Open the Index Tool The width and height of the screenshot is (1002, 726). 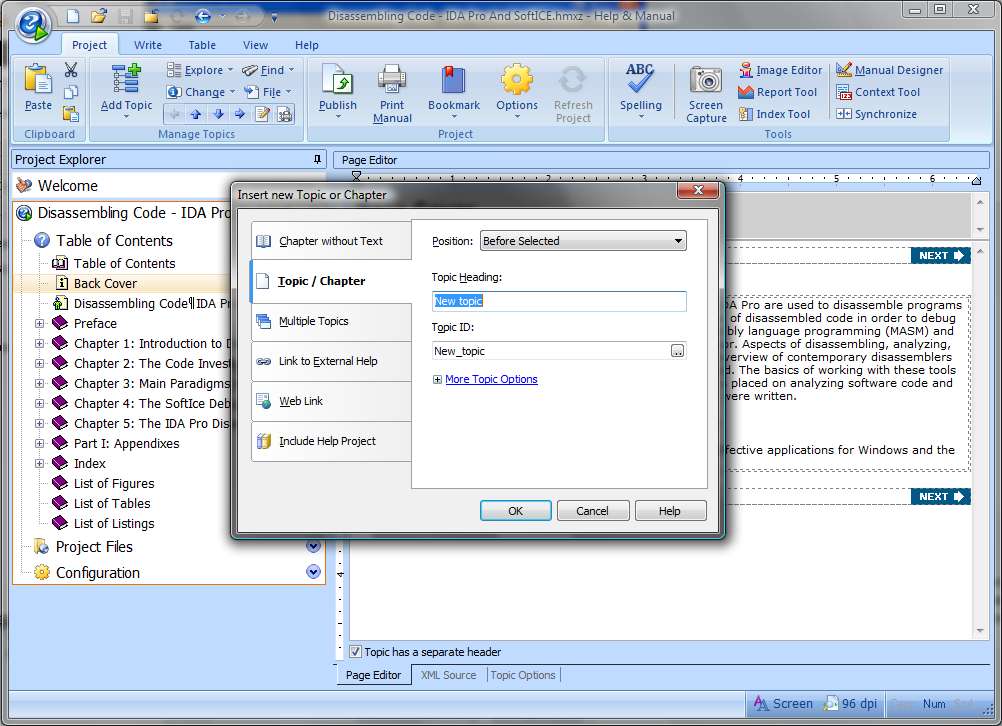click(774, 114)
